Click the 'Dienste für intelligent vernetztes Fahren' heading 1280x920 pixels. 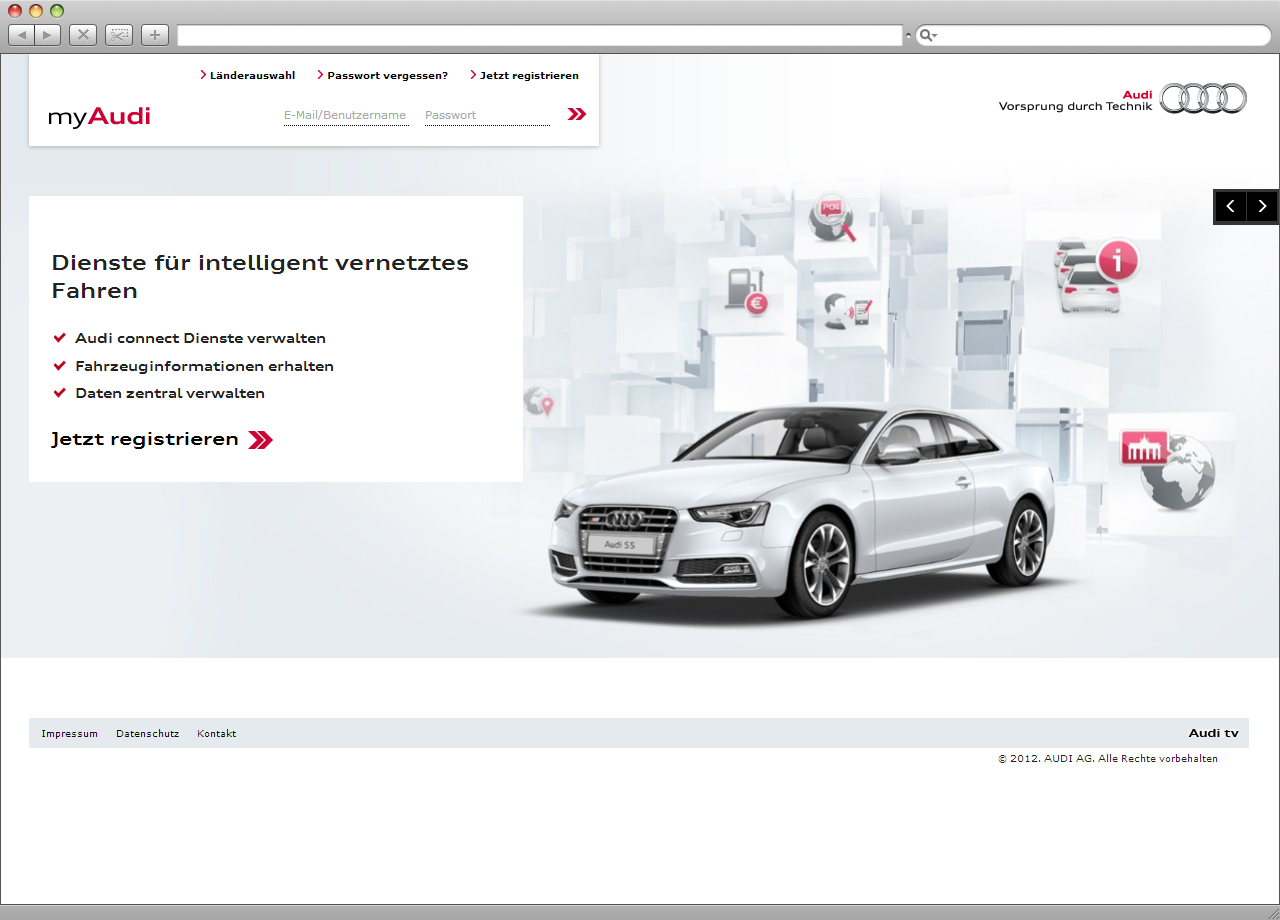260,276
